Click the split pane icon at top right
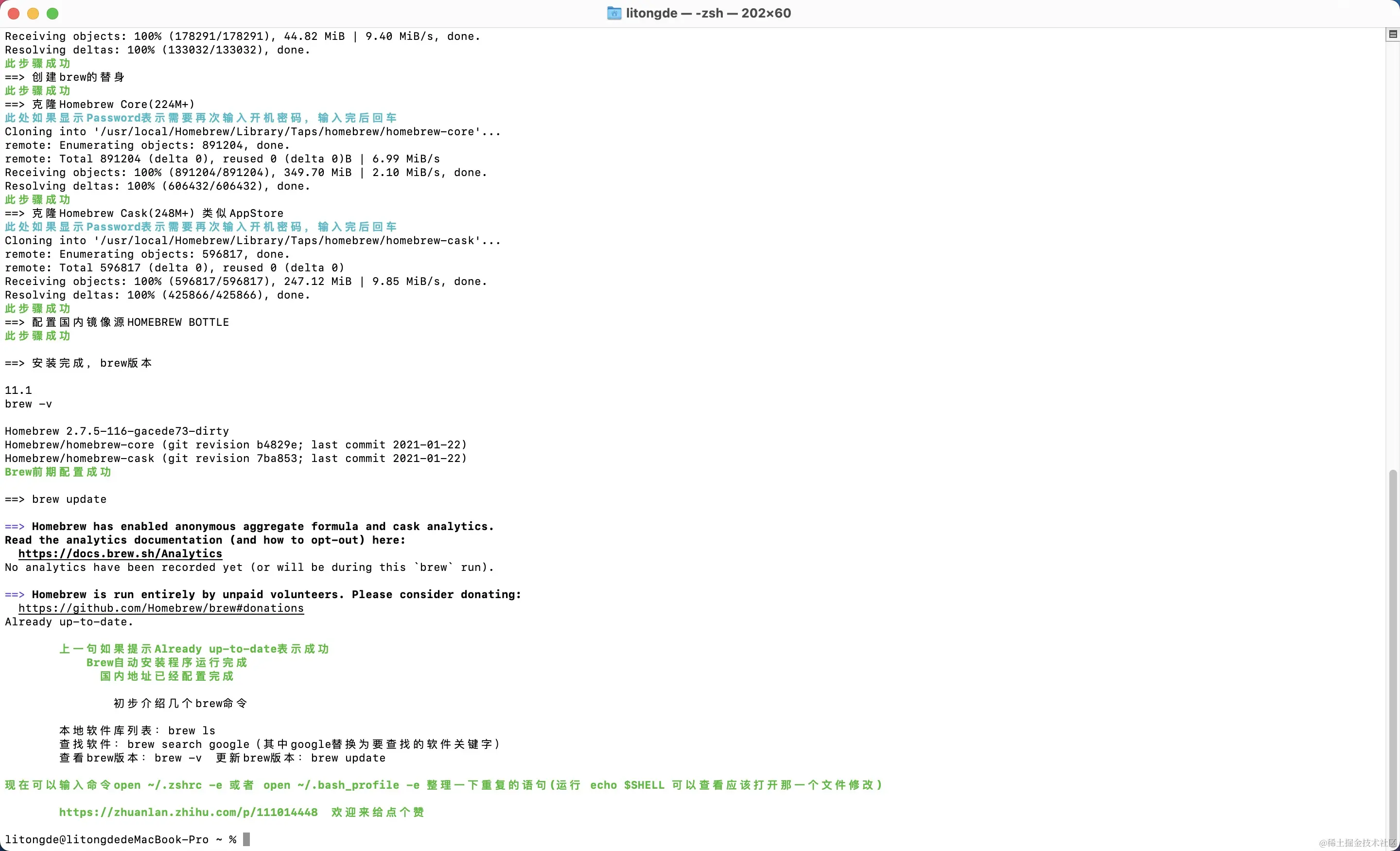1400x851 pixels. coord(1393,35)
